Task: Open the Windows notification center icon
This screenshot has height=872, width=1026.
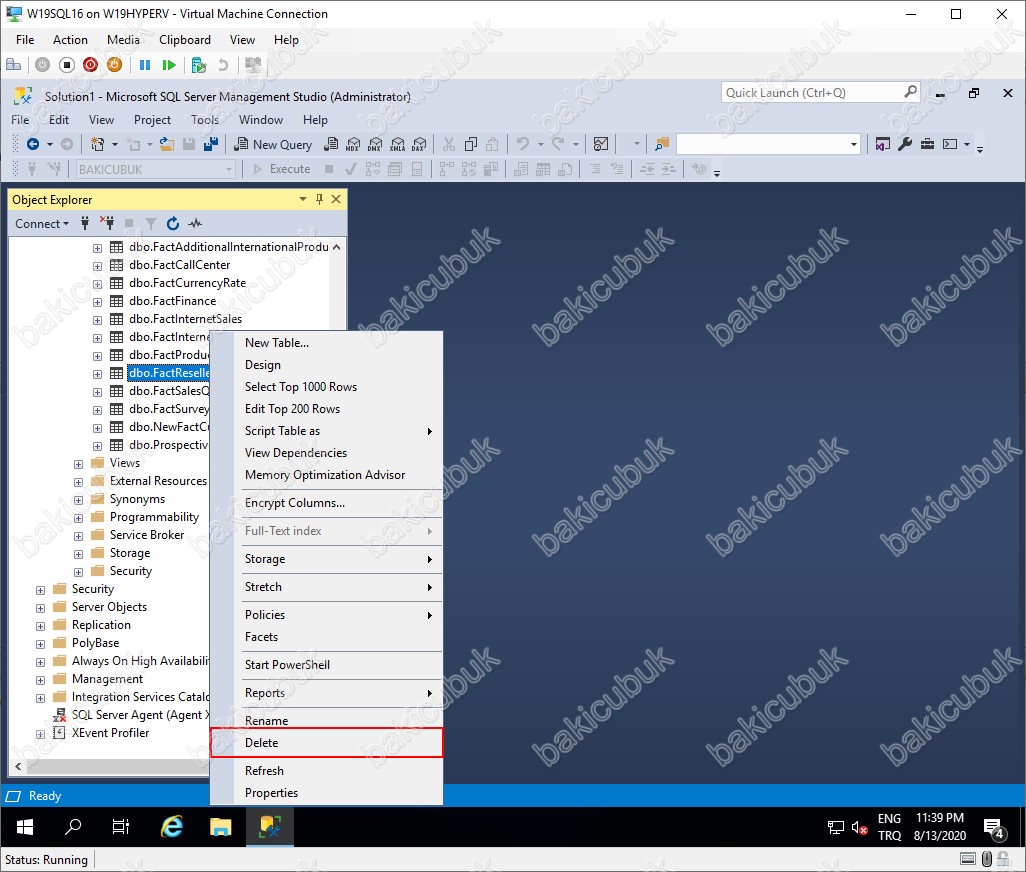Action: (994, 828)
